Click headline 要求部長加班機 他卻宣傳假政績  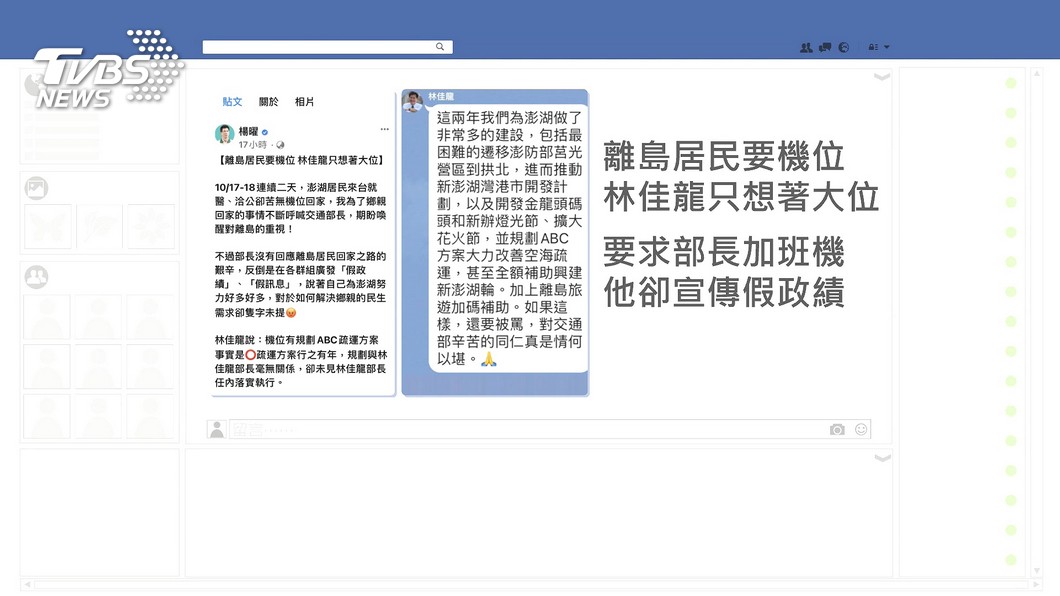[723, 272]
